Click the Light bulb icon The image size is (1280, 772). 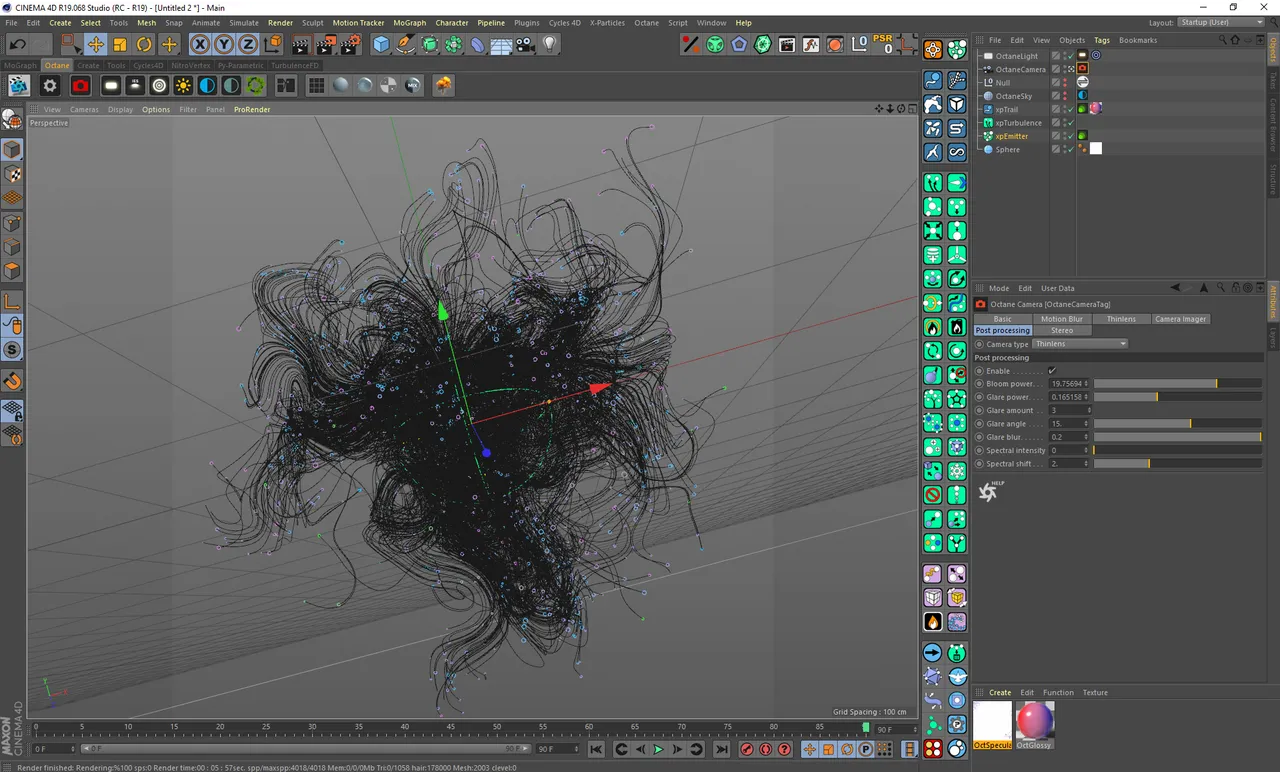(549, 44)
